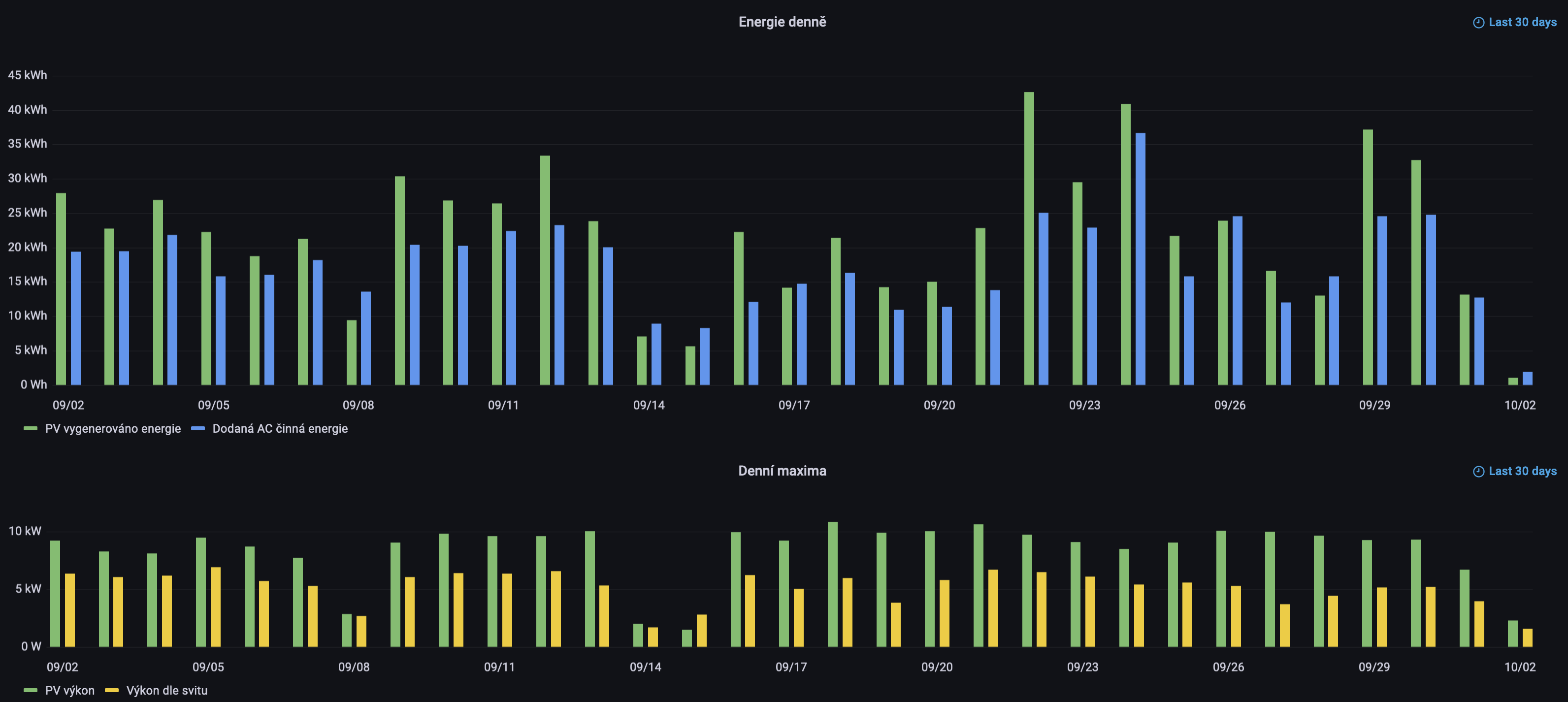Click blue energy bar above 37 kWh on 09/24

1140,258
